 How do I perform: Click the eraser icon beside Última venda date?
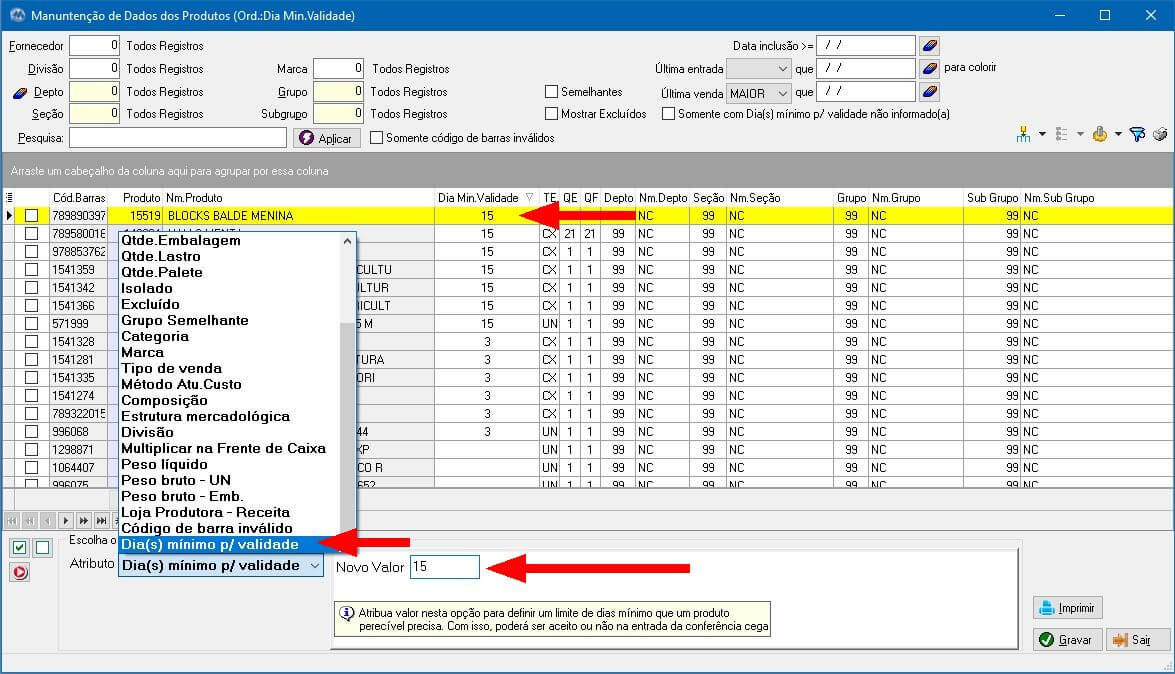click(x=929, y=92)
